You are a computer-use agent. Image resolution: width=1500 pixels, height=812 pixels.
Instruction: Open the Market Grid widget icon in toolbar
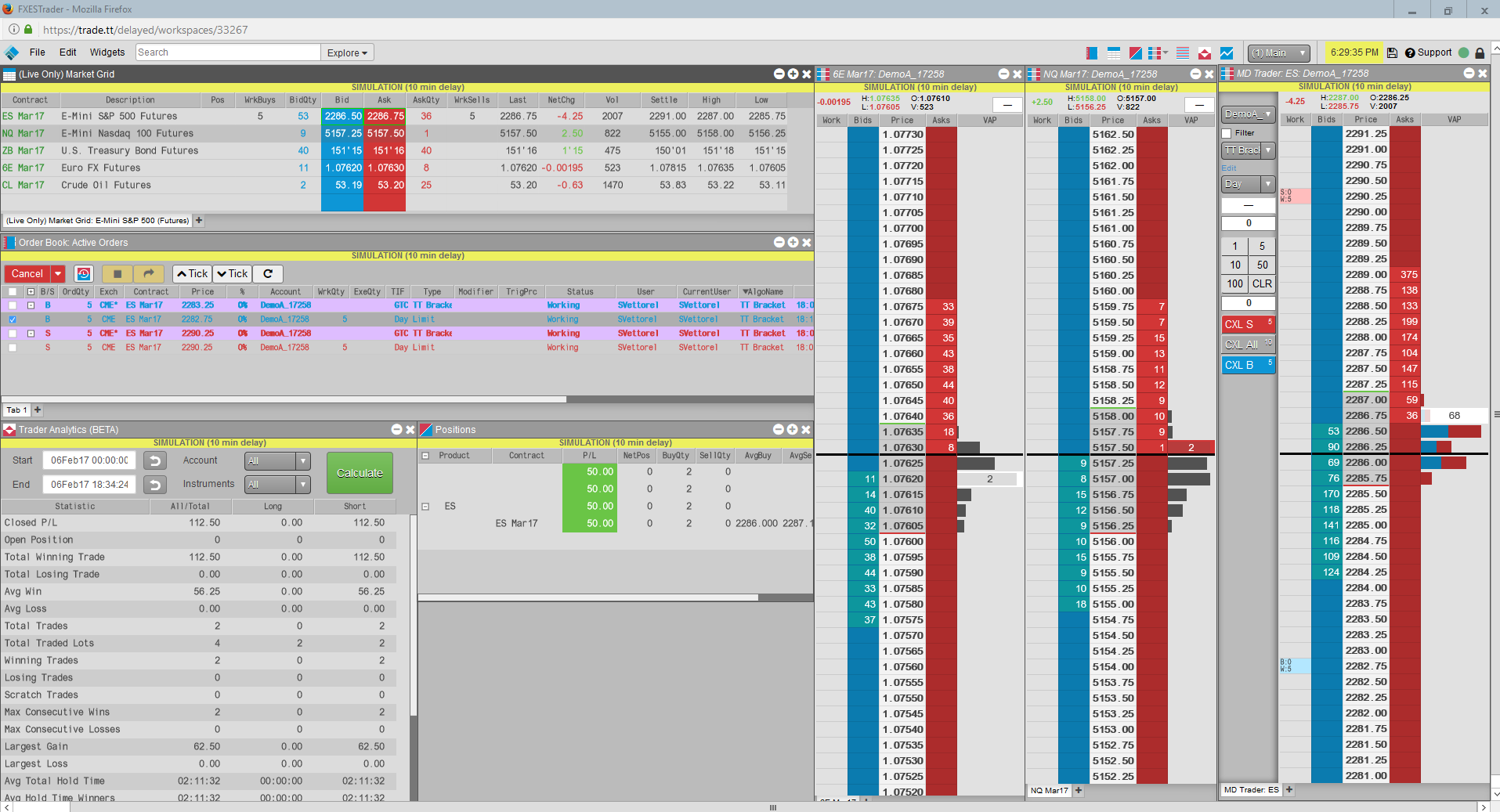[1114, 53]
